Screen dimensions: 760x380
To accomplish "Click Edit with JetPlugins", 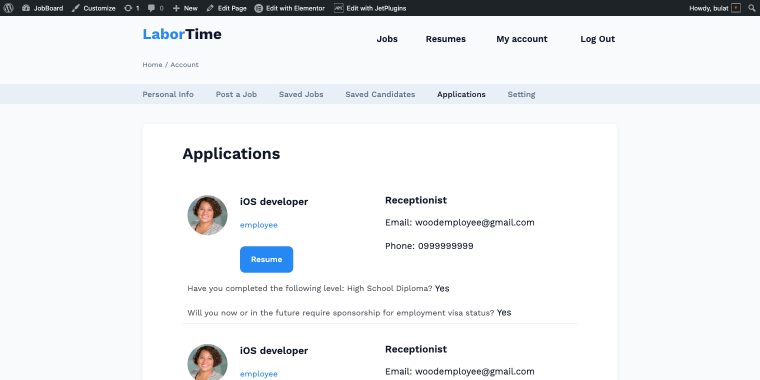I will (370, 8).
